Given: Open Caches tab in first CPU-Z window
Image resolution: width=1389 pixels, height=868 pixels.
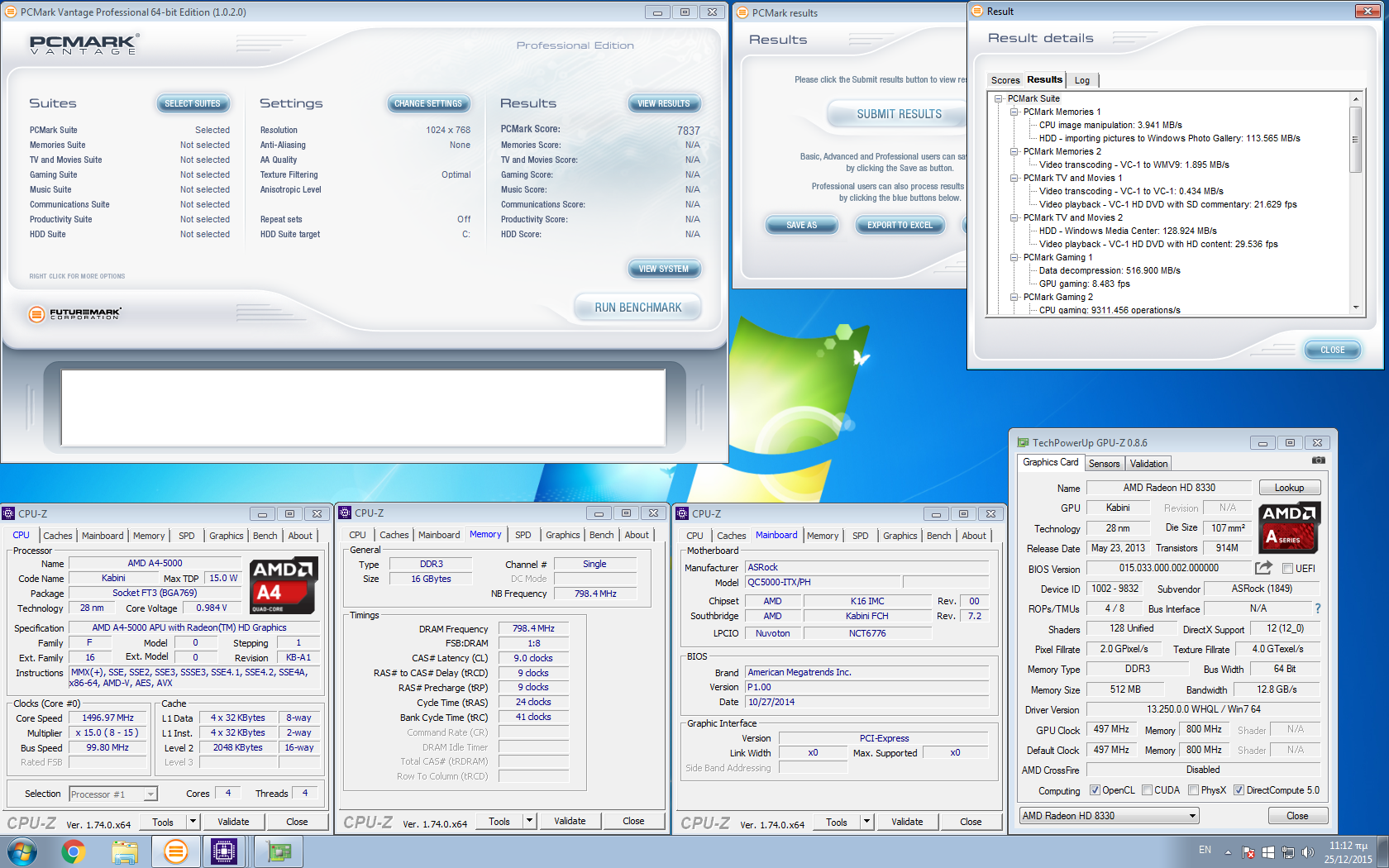Looking at the screenshot, I should [58, 536].
